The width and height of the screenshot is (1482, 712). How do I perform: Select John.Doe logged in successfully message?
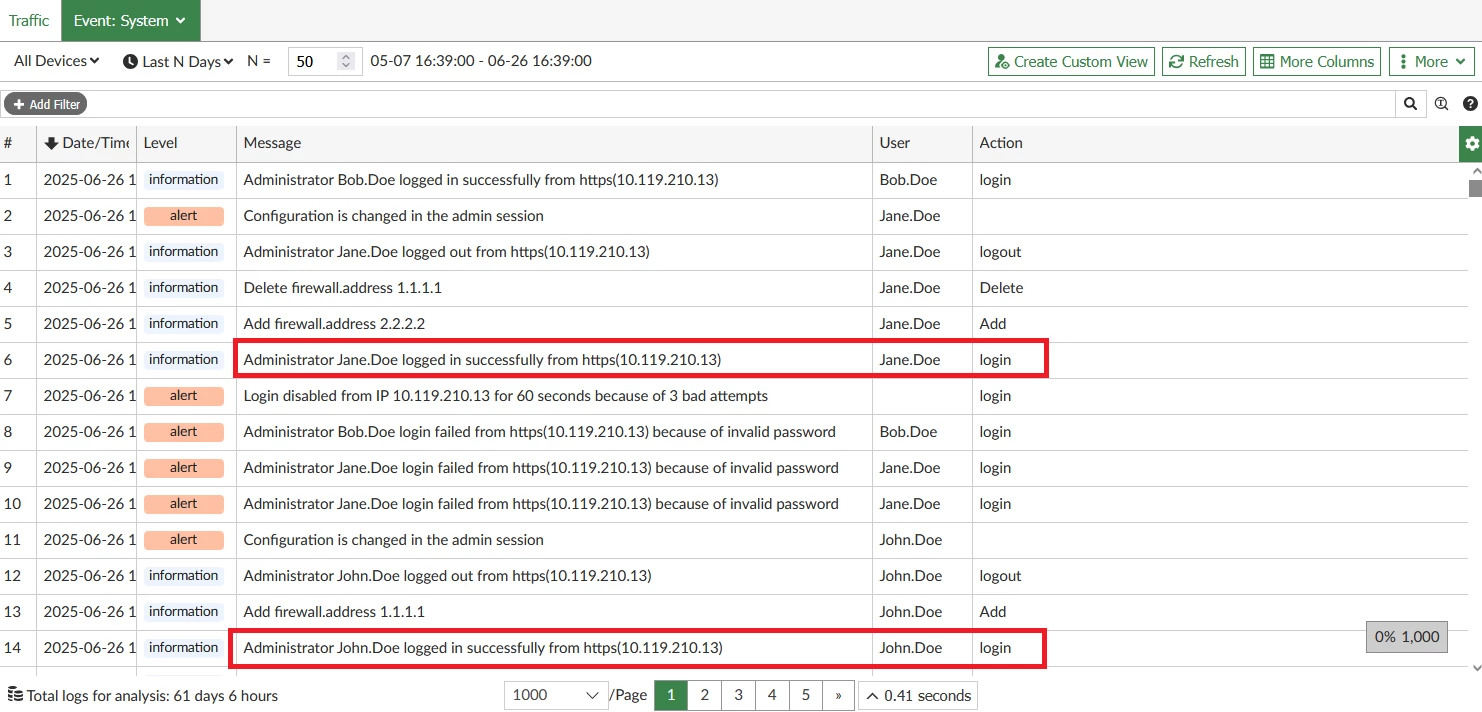point(483,648)
